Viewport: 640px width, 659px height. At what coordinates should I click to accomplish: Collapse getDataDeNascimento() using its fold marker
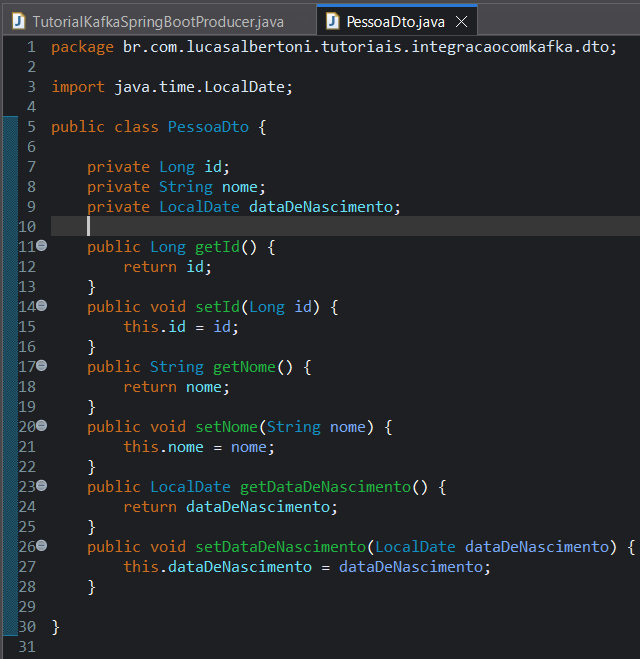[42, 486]
